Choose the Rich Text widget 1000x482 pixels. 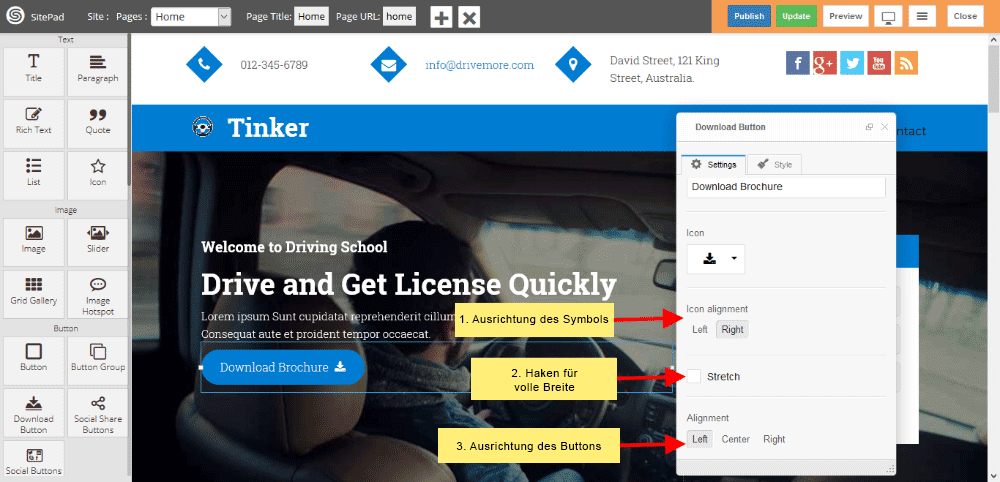click(34, 124)
